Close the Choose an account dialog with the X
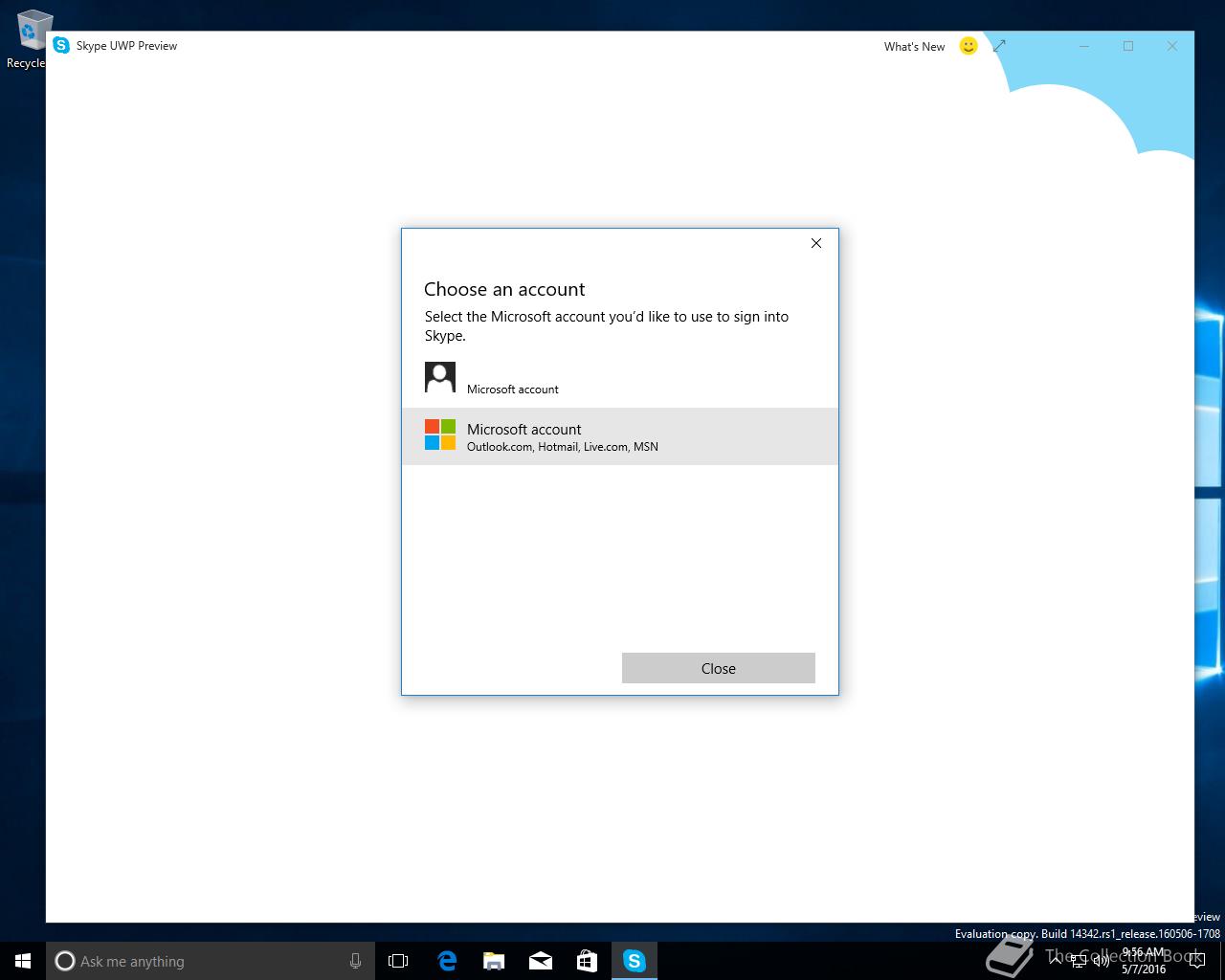Screen dimensions: 1225x980 (x=816, y=243)
